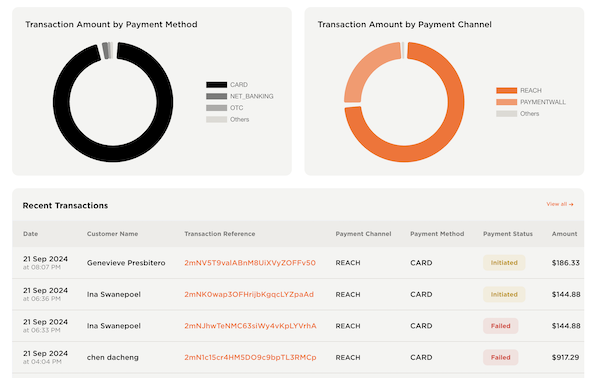Screen dimensions: 600x378
Task: Click the OTC legend swatch
Action: coord(217,108)
